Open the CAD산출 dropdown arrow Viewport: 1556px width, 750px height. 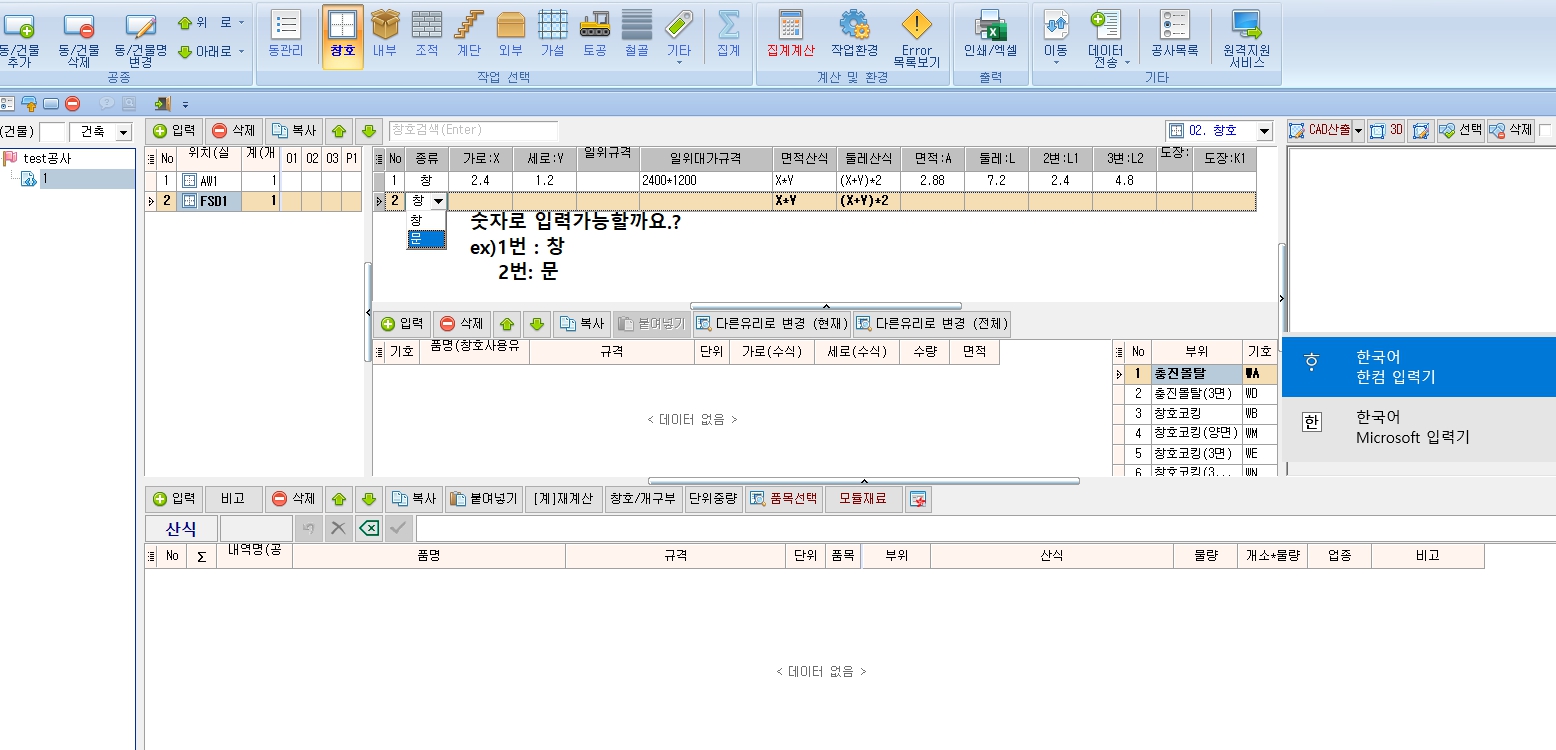click(1358, 131)
